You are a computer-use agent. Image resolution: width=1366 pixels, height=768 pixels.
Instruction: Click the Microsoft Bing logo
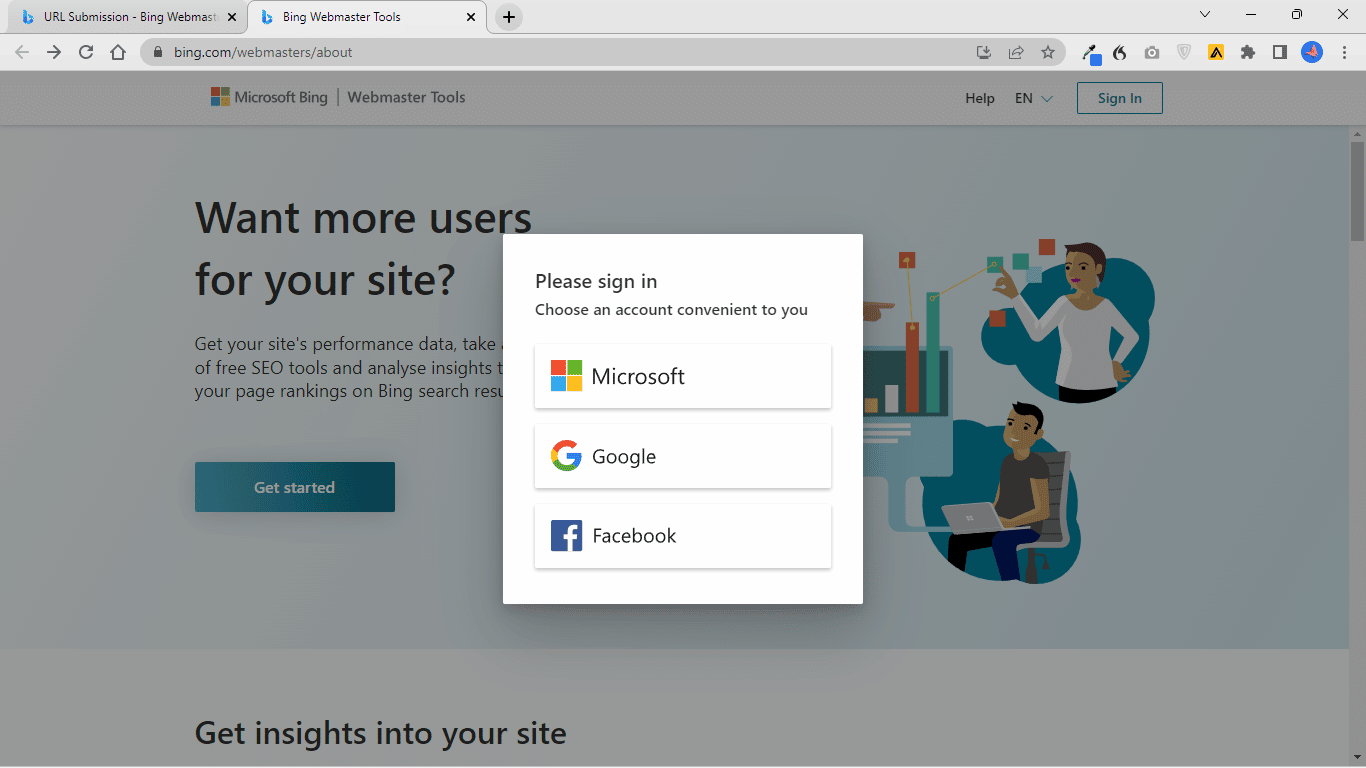click(269, 97)
